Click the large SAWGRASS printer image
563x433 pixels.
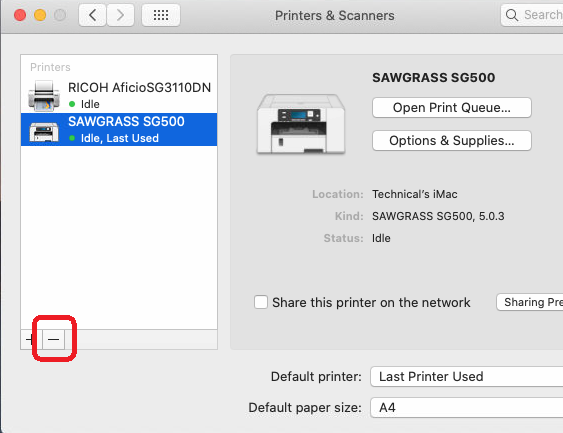301,124
